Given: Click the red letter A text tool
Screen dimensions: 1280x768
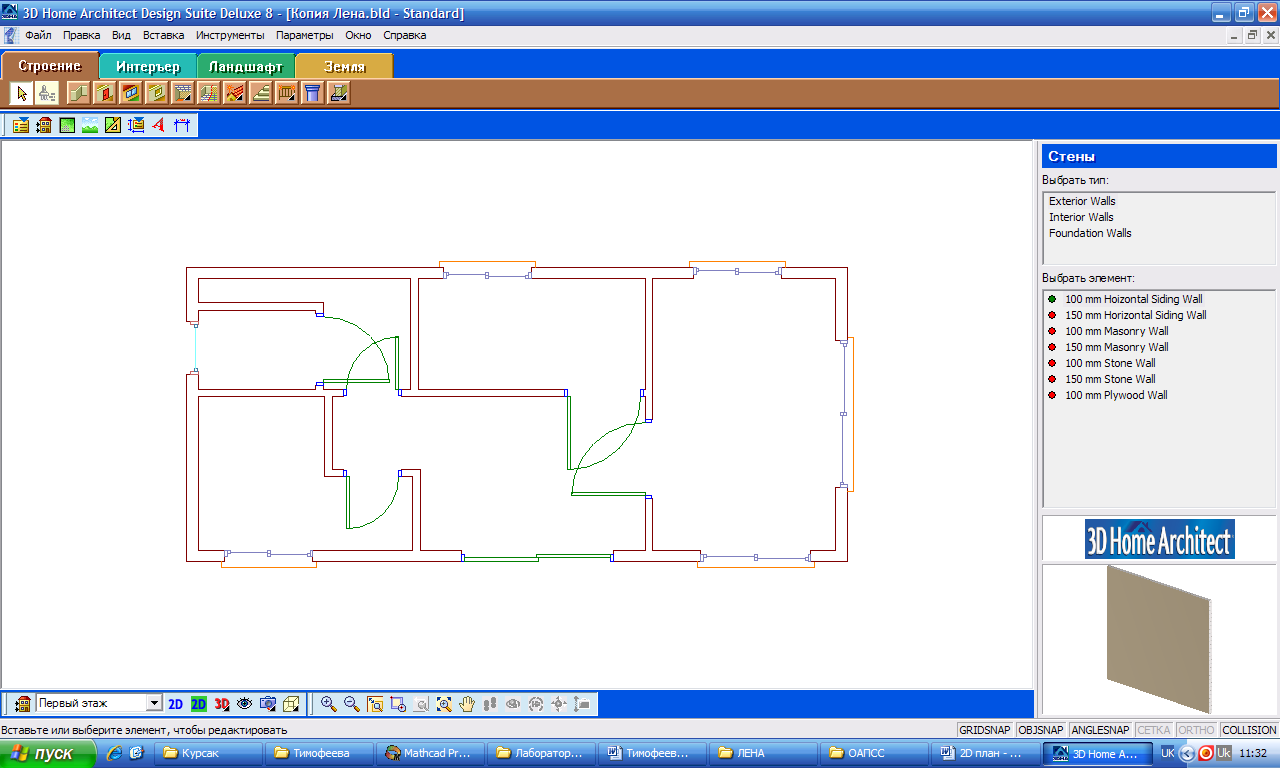Looking at the screenshot, I should [158, 125].
